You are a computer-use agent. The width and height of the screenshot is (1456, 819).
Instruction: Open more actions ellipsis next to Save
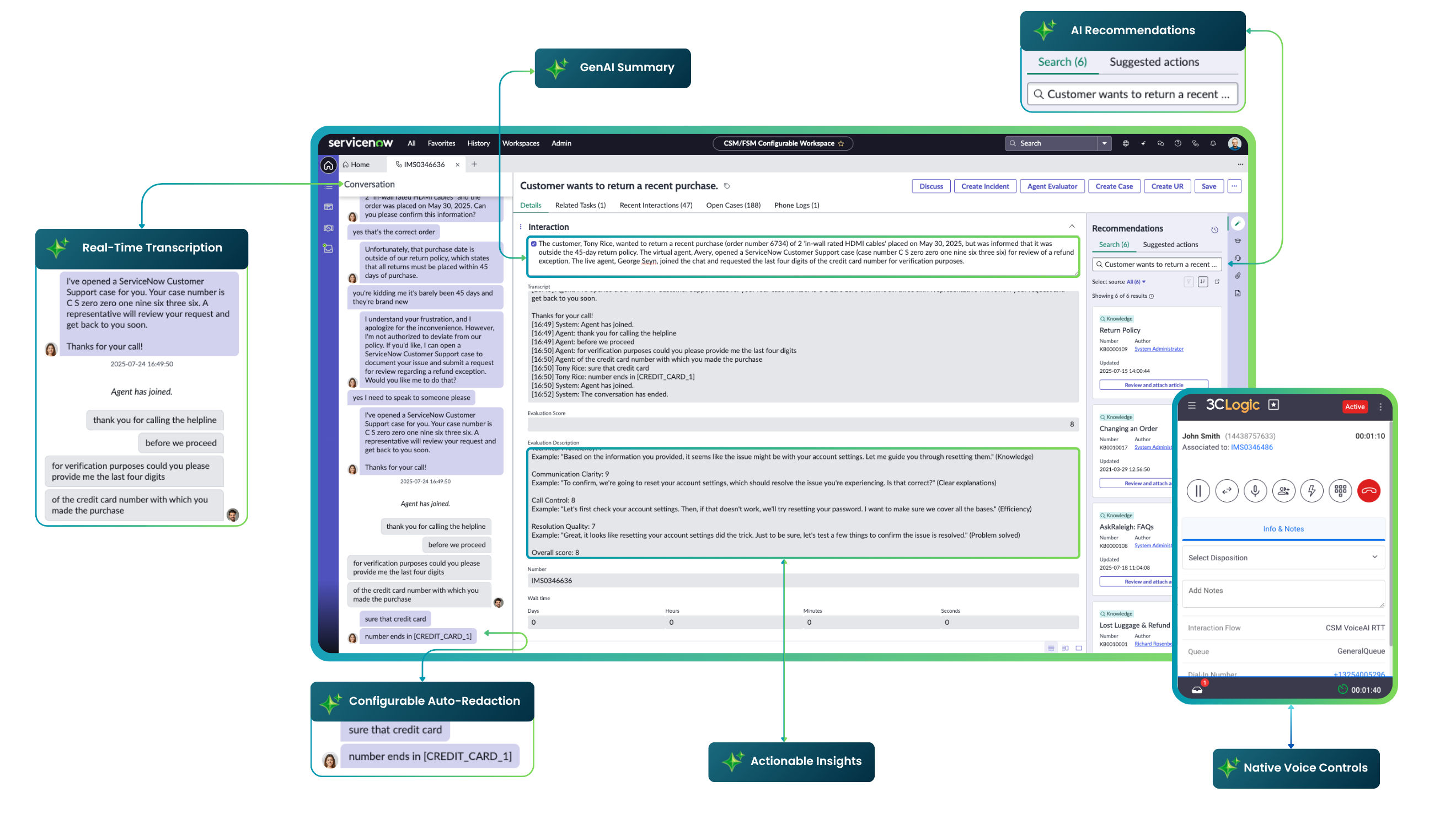pos(1234,186)
